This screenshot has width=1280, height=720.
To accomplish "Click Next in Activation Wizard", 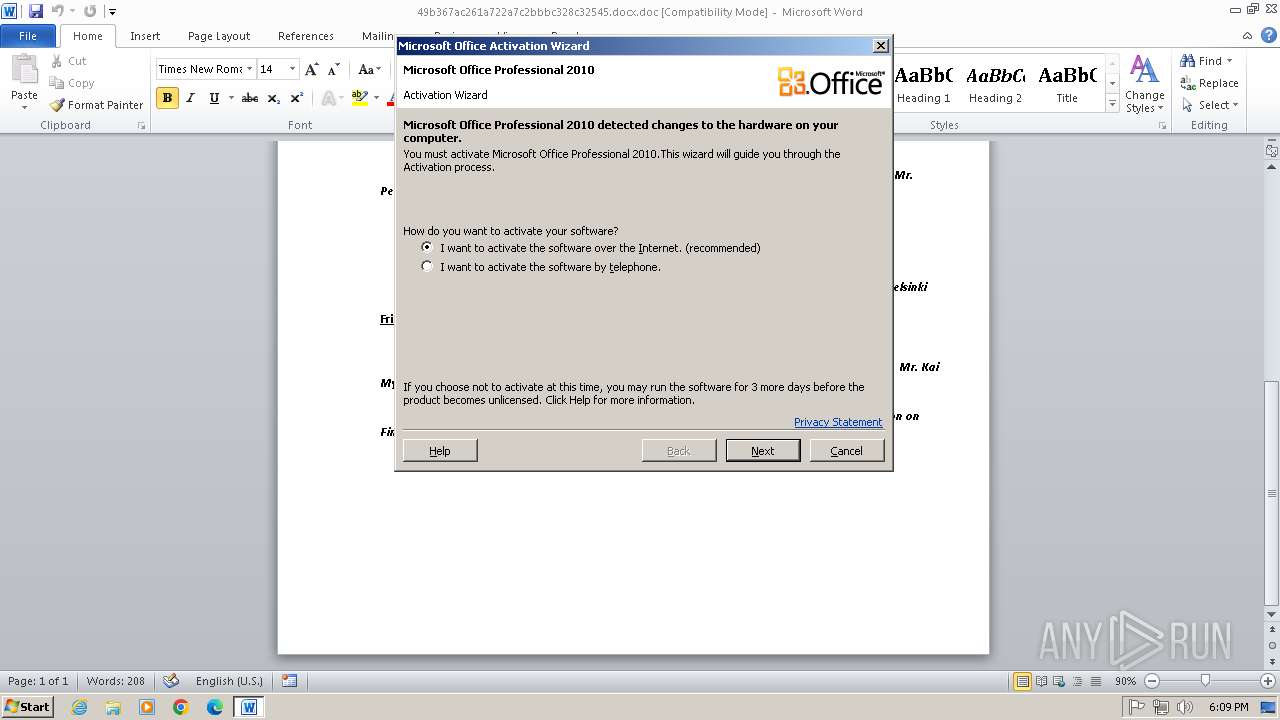I will pyautogui.click(x=763, y=451).
